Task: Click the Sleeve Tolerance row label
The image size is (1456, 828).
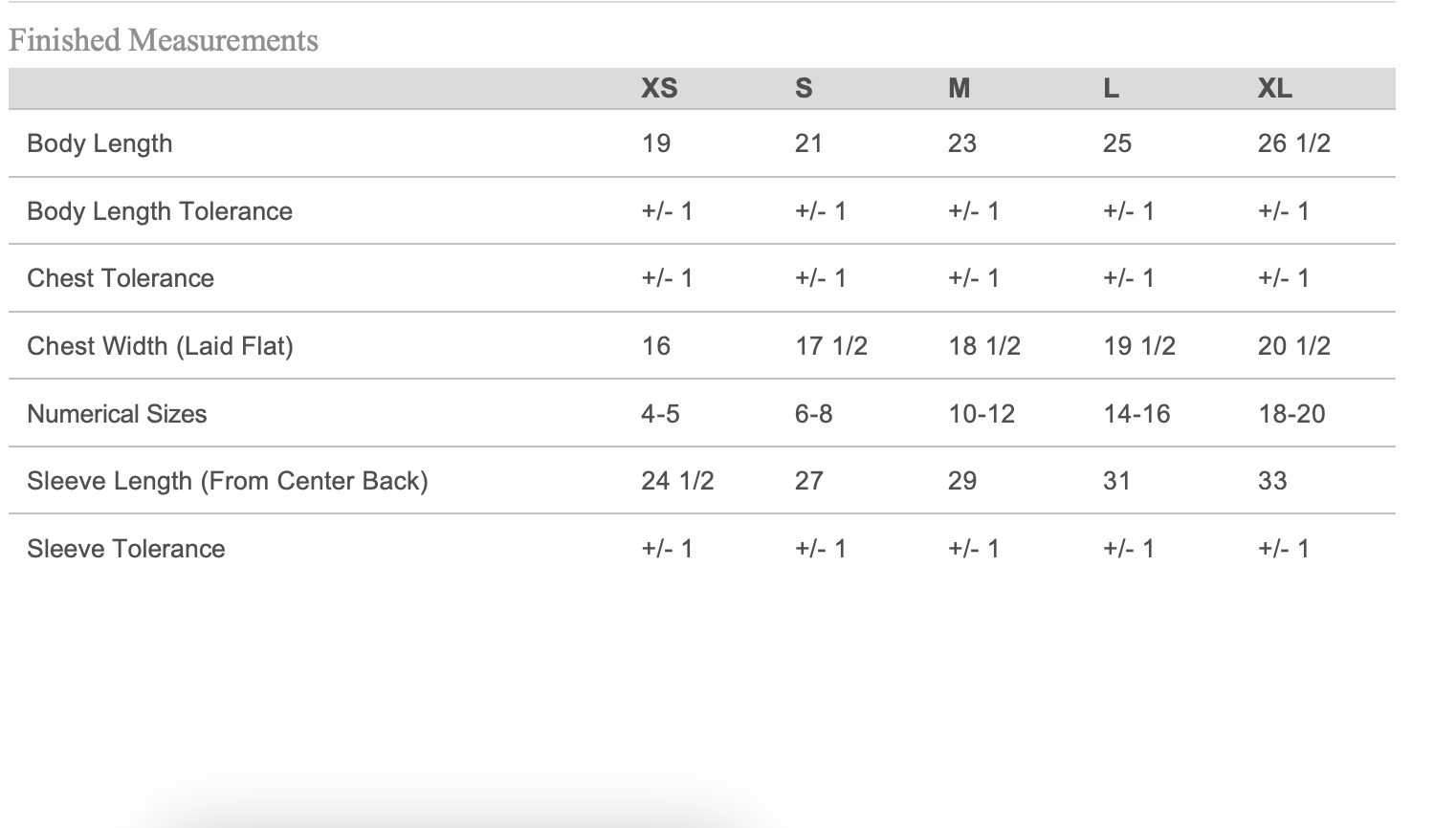Action: pos(126,549)
